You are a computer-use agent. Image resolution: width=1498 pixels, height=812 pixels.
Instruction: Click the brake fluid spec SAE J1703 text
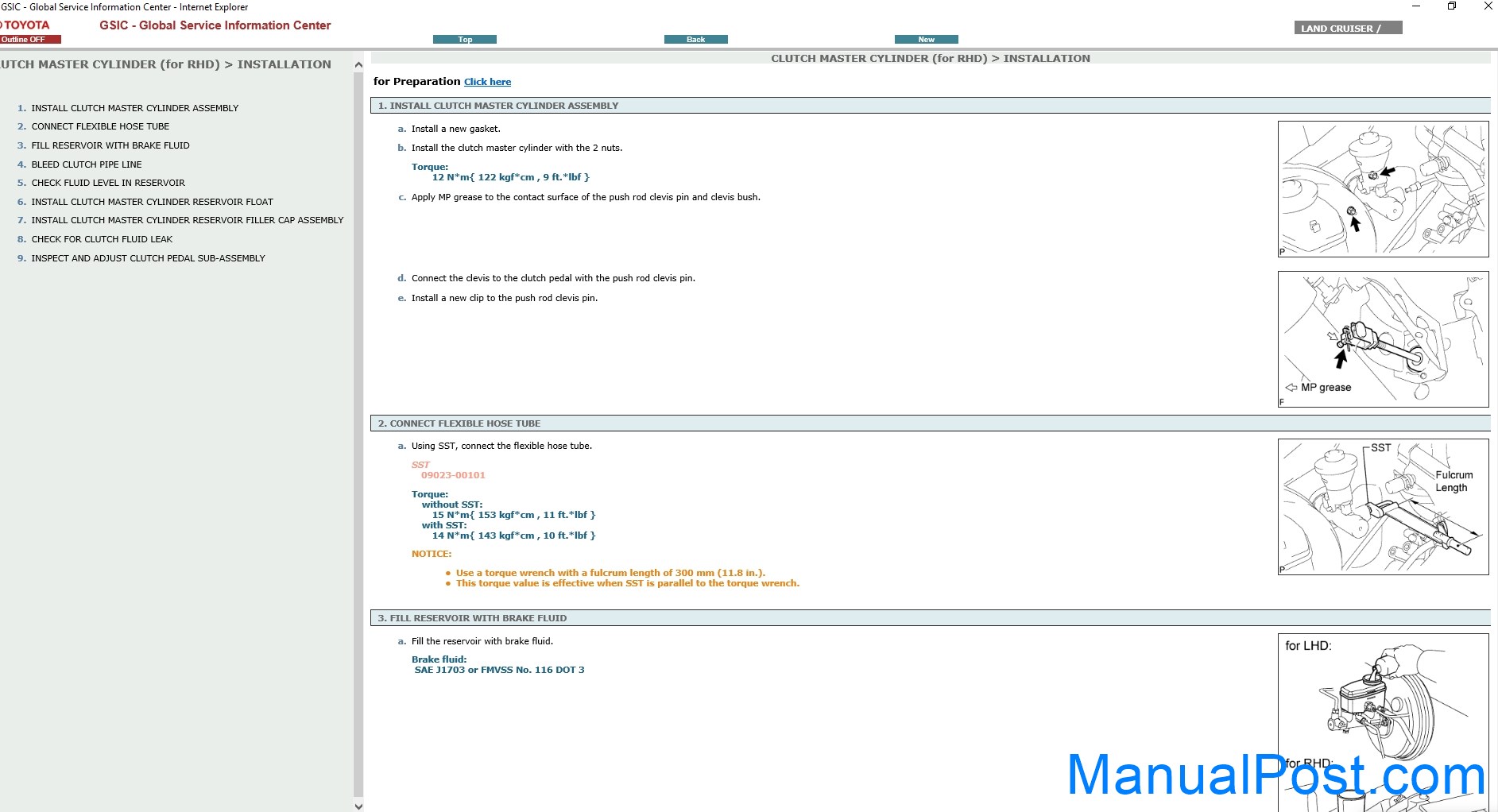pos(499,670)
